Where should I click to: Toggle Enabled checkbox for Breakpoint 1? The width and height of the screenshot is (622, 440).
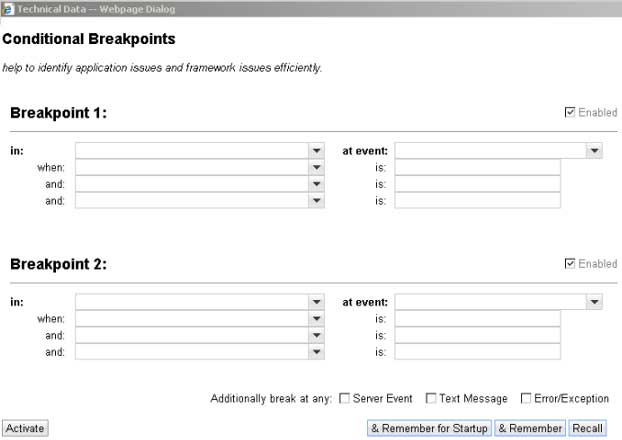(569, 112)
